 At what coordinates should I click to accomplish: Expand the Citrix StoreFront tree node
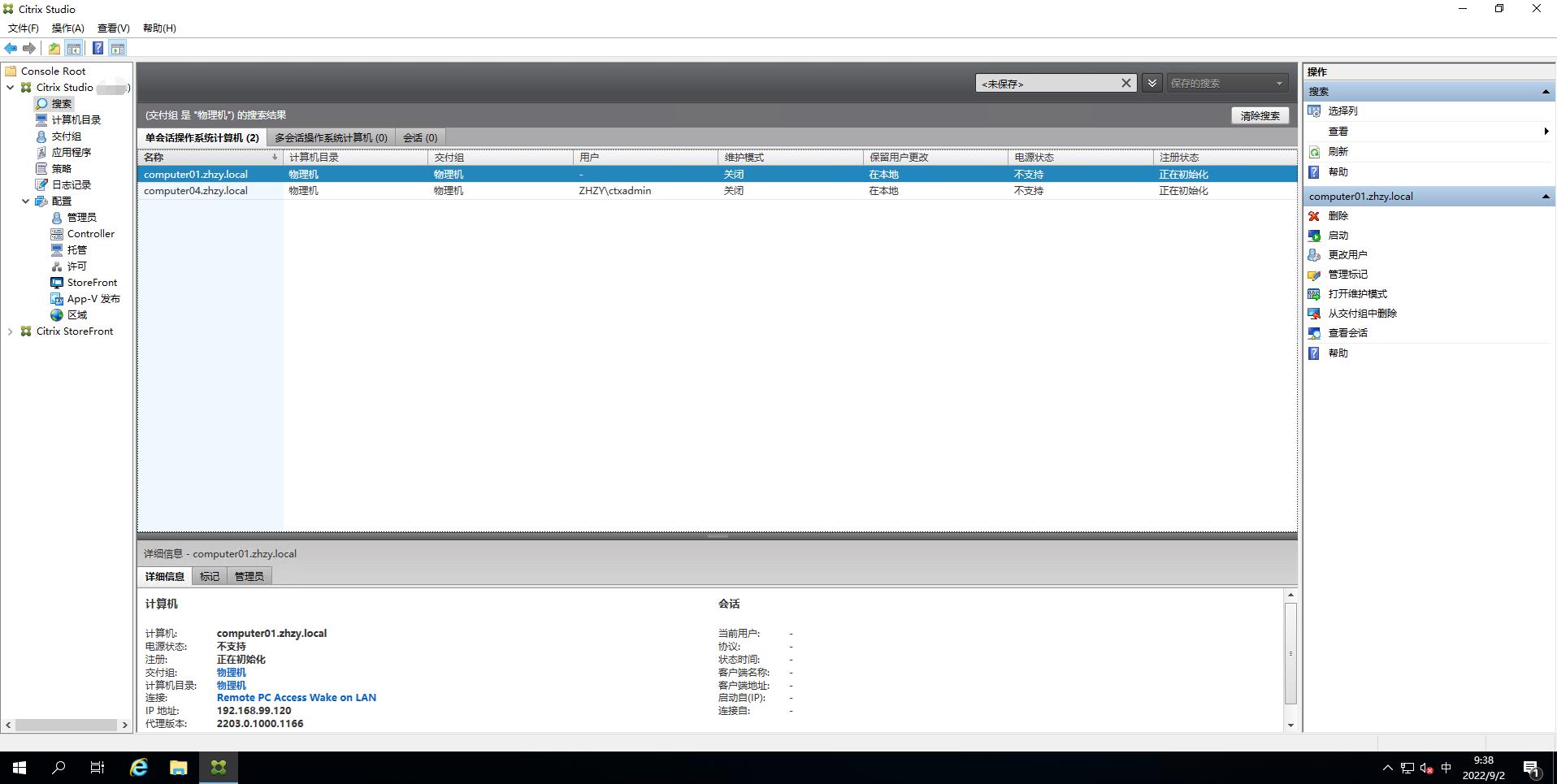pyautogui.click(x=10, y=331)
